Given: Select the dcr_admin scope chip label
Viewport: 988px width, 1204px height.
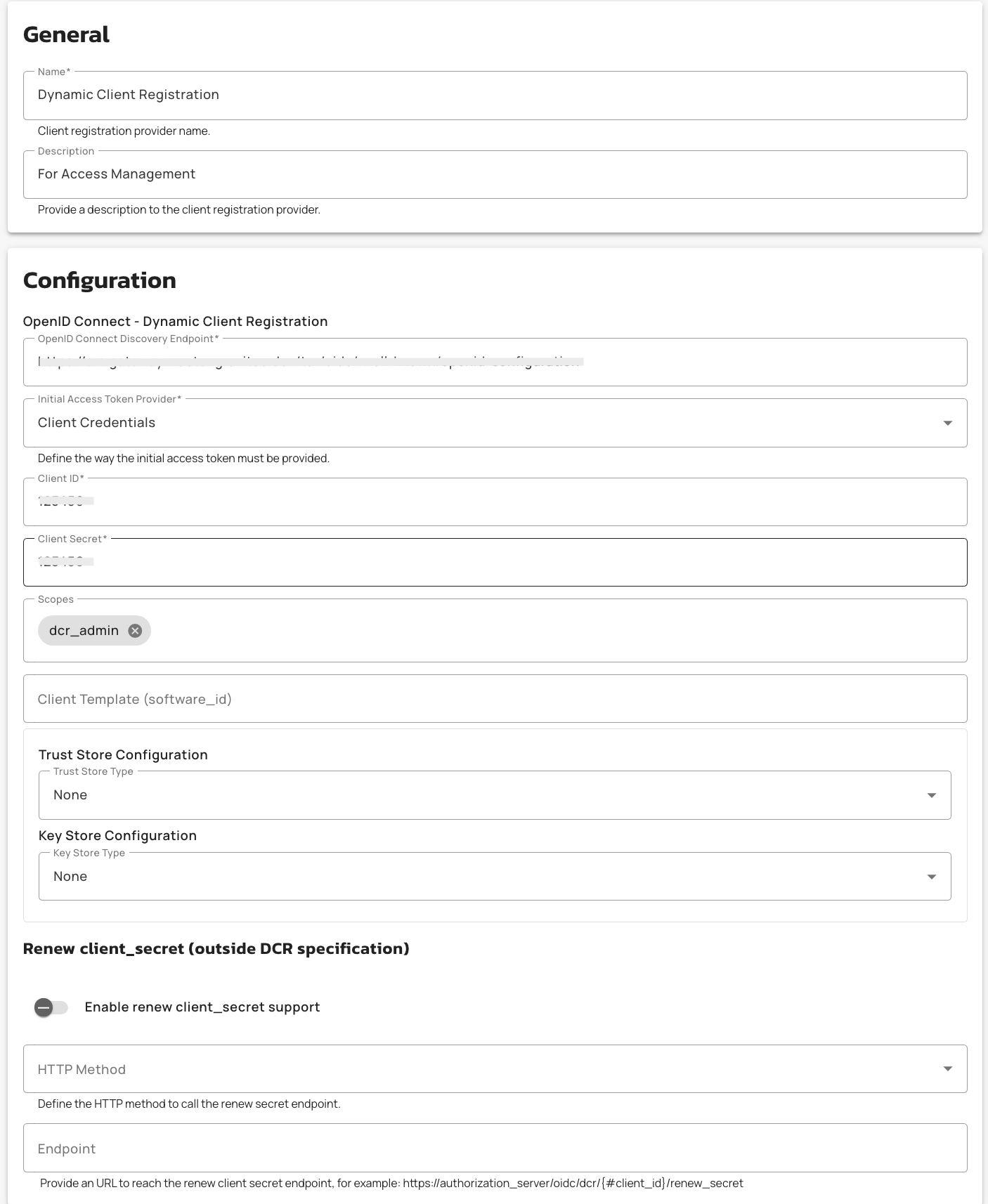Looking at the screenshot, I should tap(84, 631).
